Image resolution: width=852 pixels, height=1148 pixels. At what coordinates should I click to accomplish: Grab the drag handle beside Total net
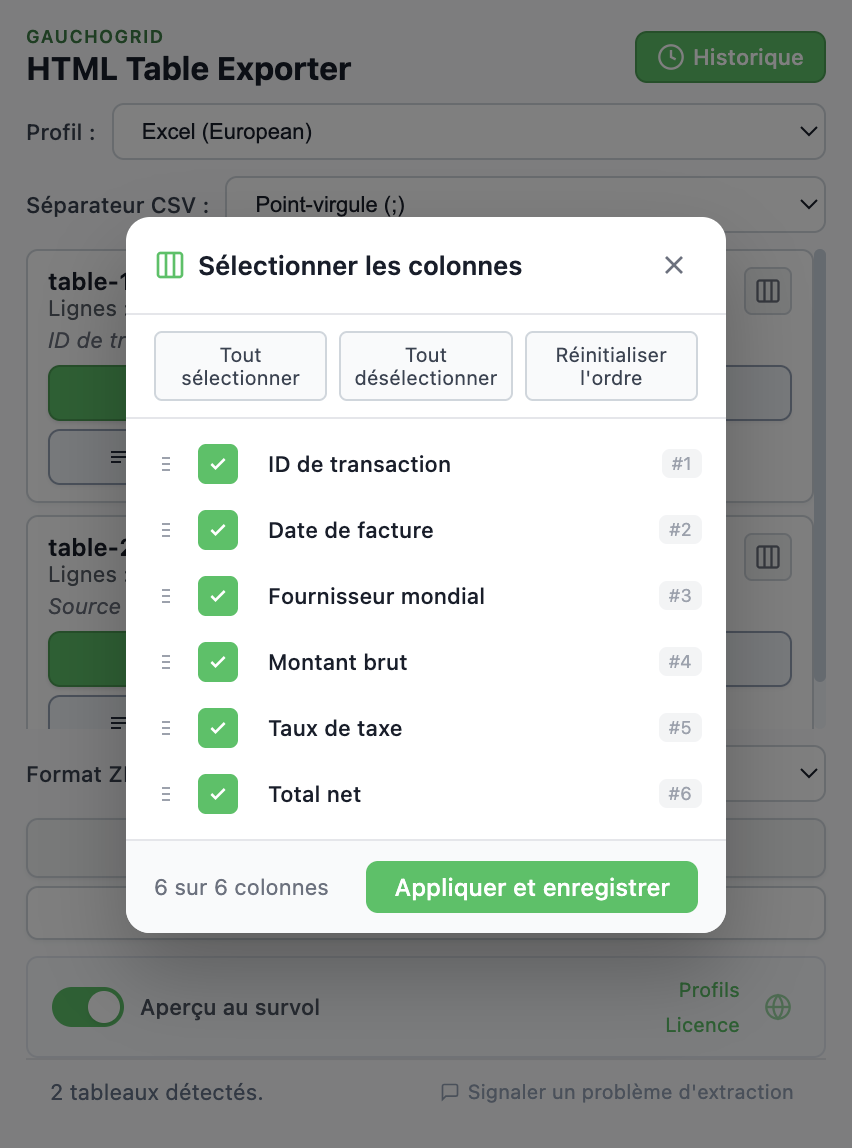click(165, 794)
